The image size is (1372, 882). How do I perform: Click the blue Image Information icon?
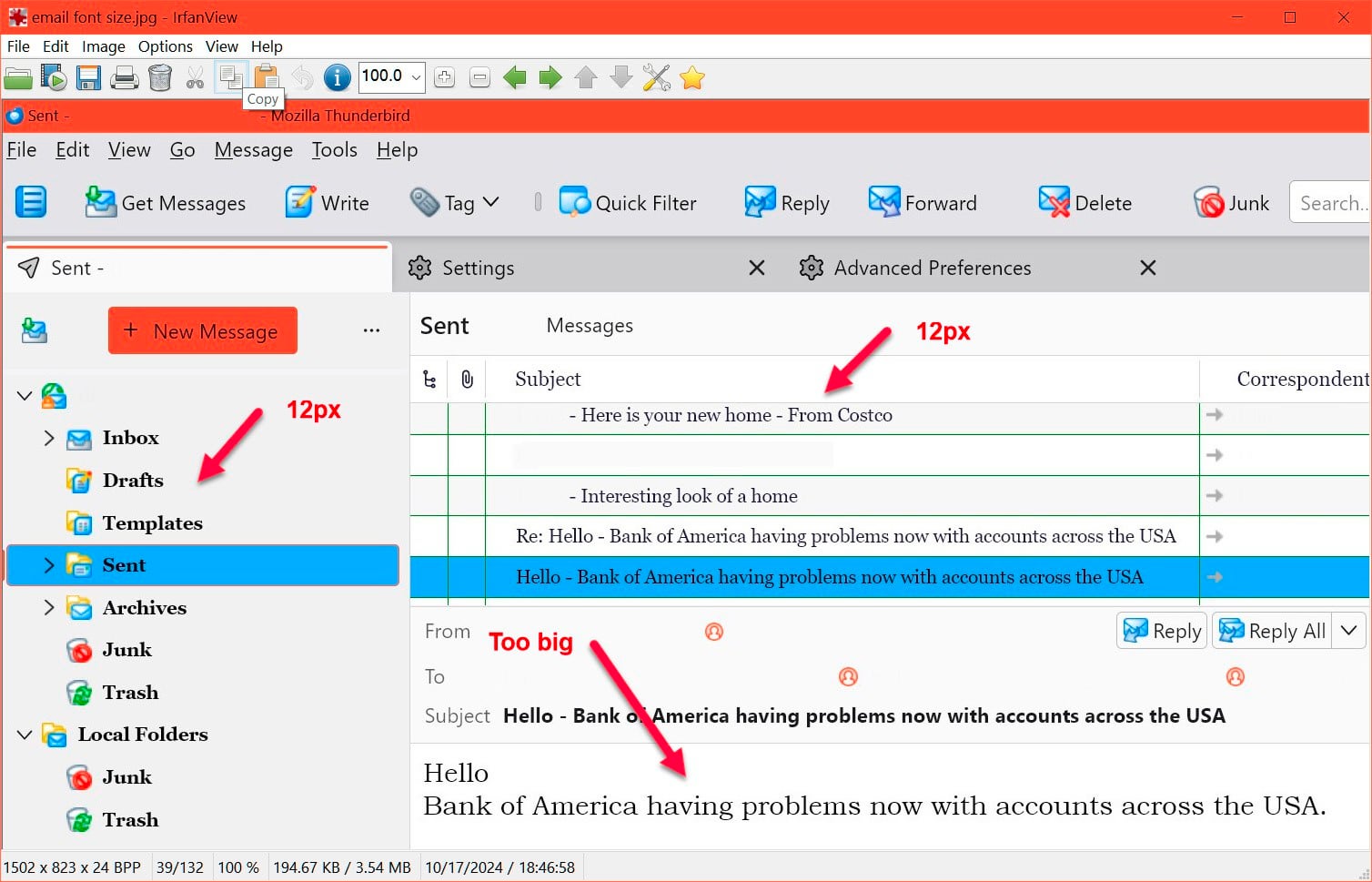337,78
